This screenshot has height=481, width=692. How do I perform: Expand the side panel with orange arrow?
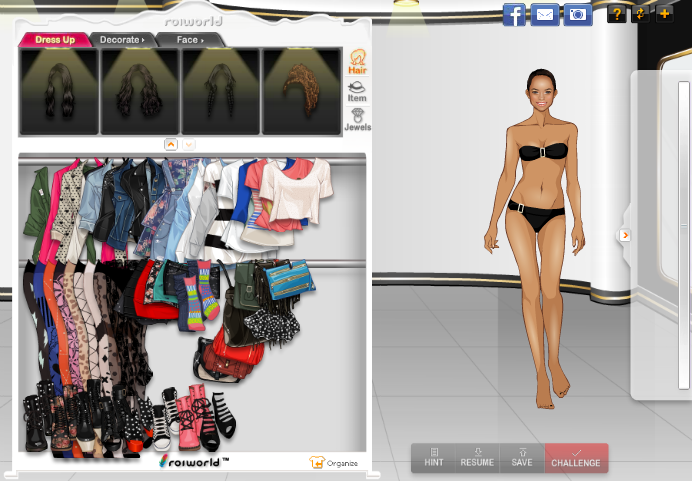(x=625, y=236)
